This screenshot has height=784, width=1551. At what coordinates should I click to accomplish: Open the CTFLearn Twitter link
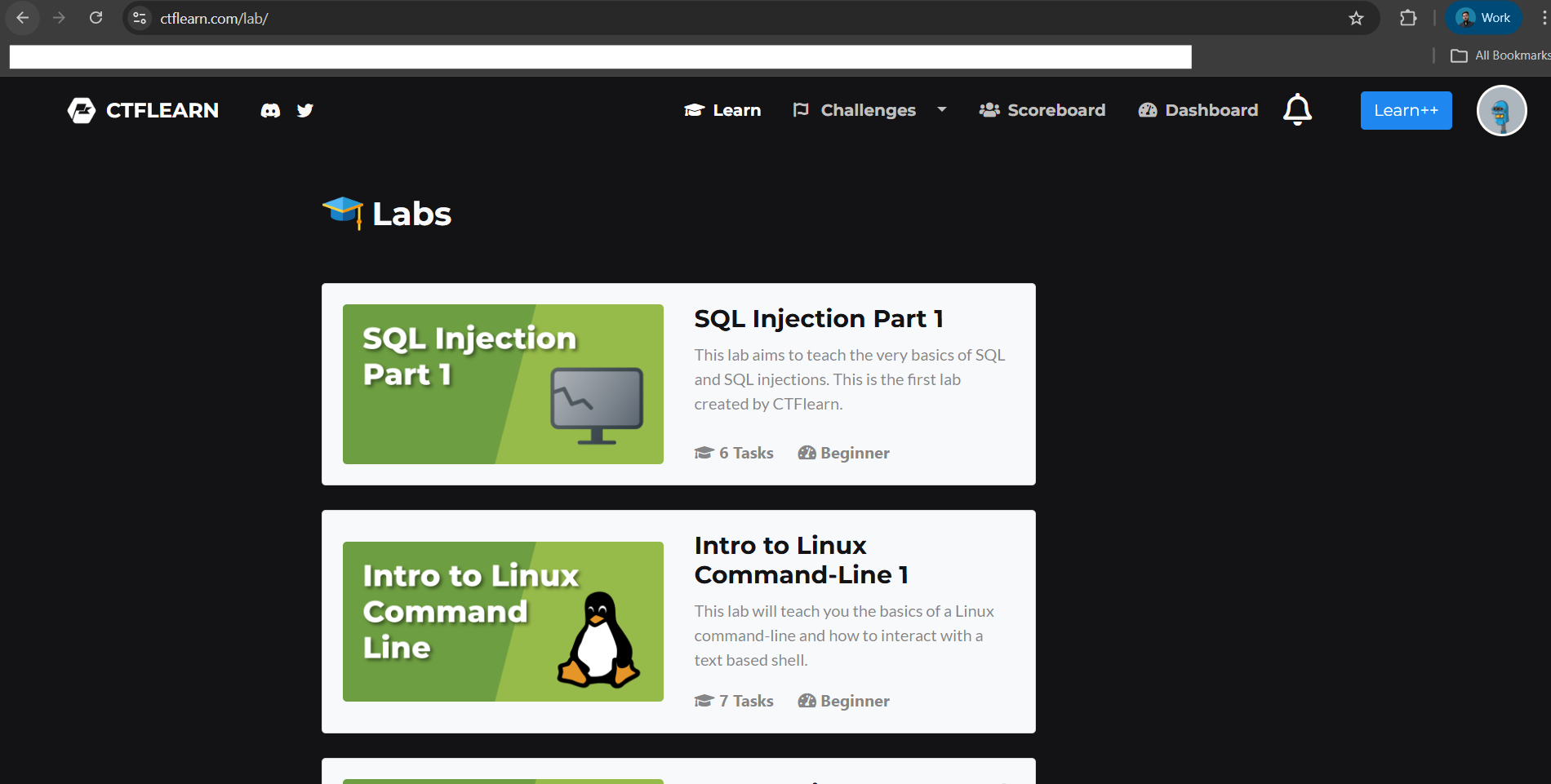tap(305, 110)
